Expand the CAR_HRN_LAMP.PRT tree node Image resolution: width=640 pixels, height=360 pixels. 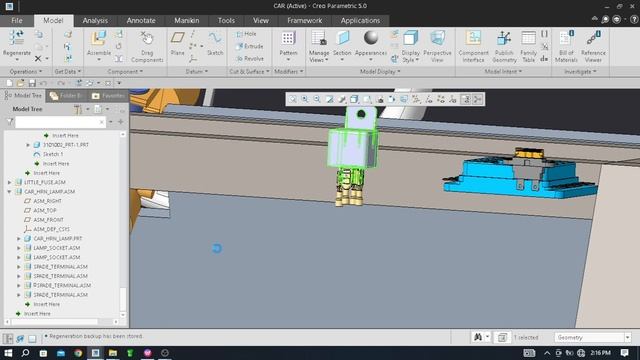coord(19,239)
